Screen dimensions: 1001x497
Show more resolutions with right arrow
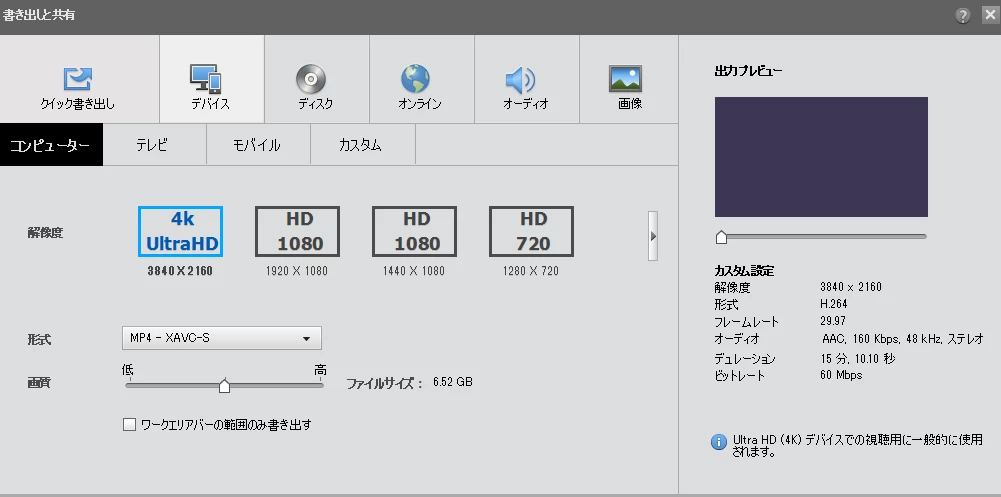pos(652,236)
